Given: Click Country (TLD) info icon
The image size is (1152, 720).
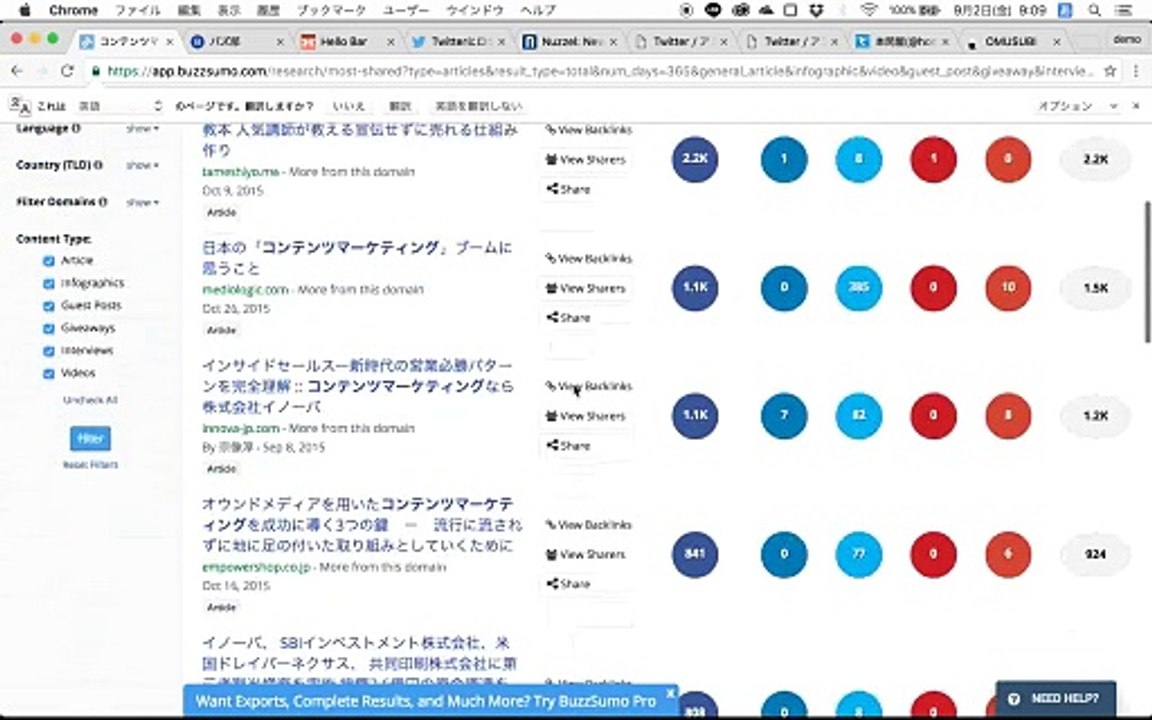Looking at the screenshot, I should [98, 165].
